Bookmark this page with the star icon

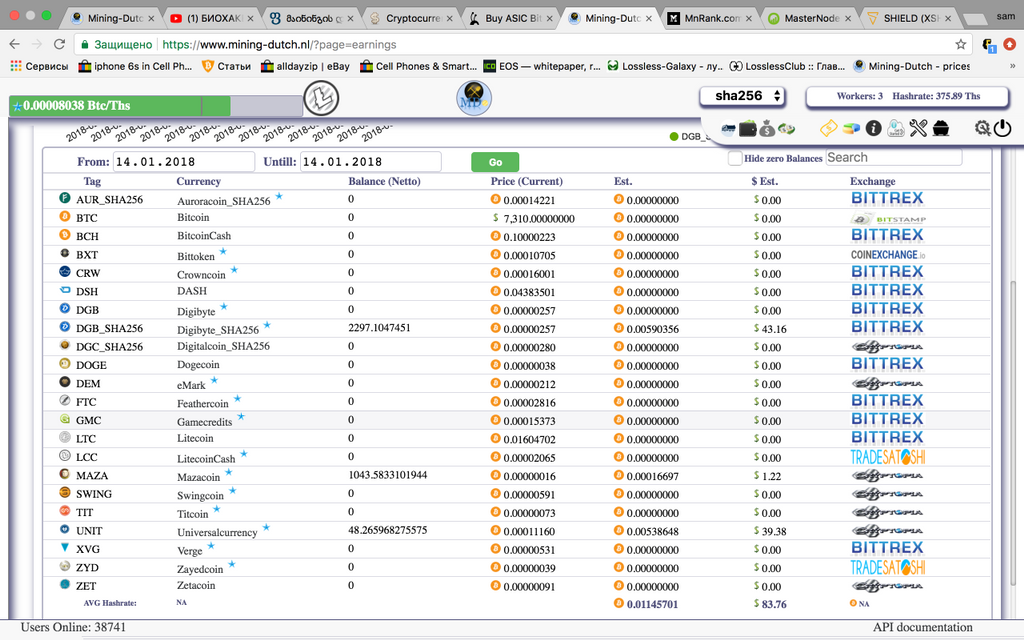coord(960,44)
